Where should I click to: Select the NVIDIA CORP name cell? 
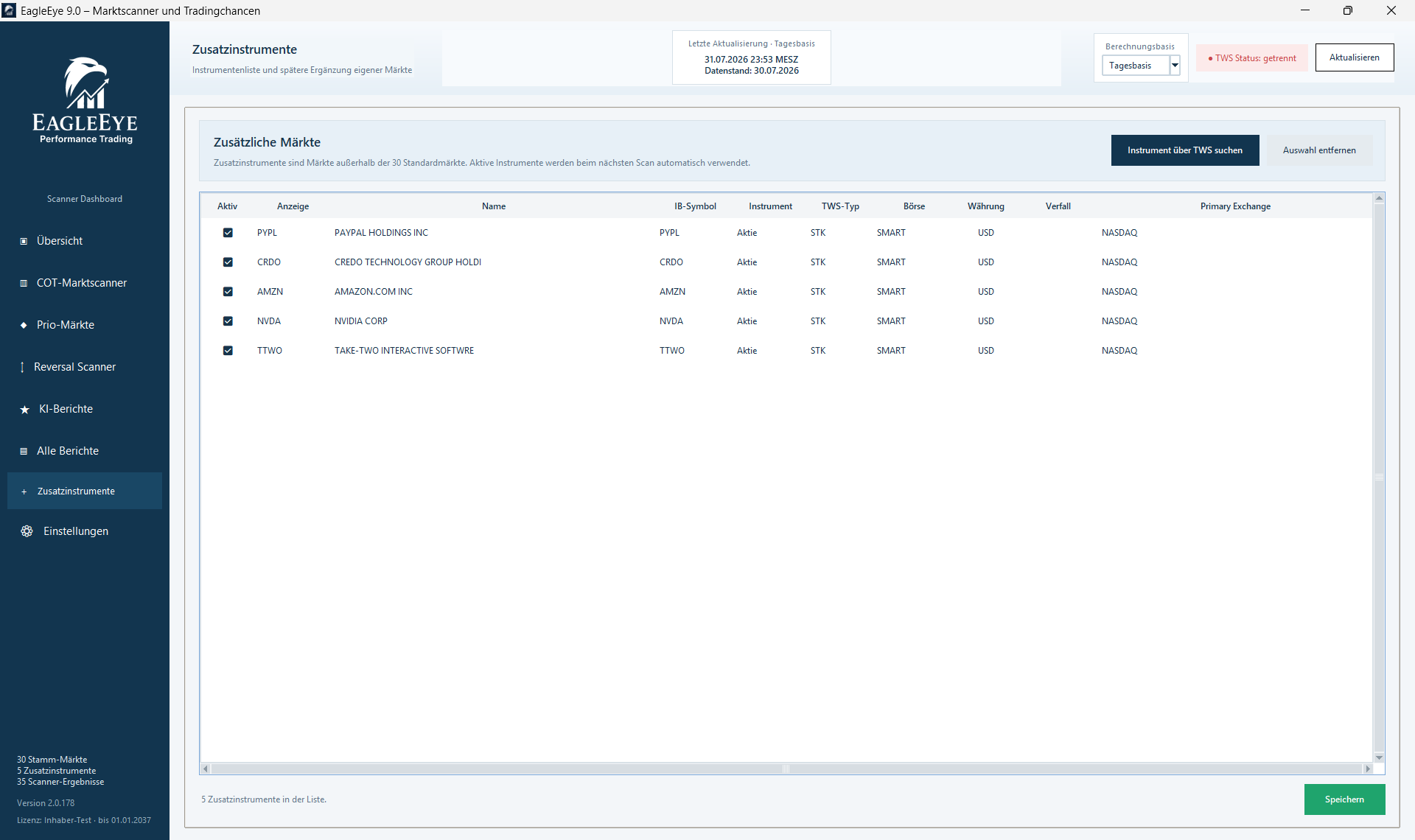[x=361, y=321]
